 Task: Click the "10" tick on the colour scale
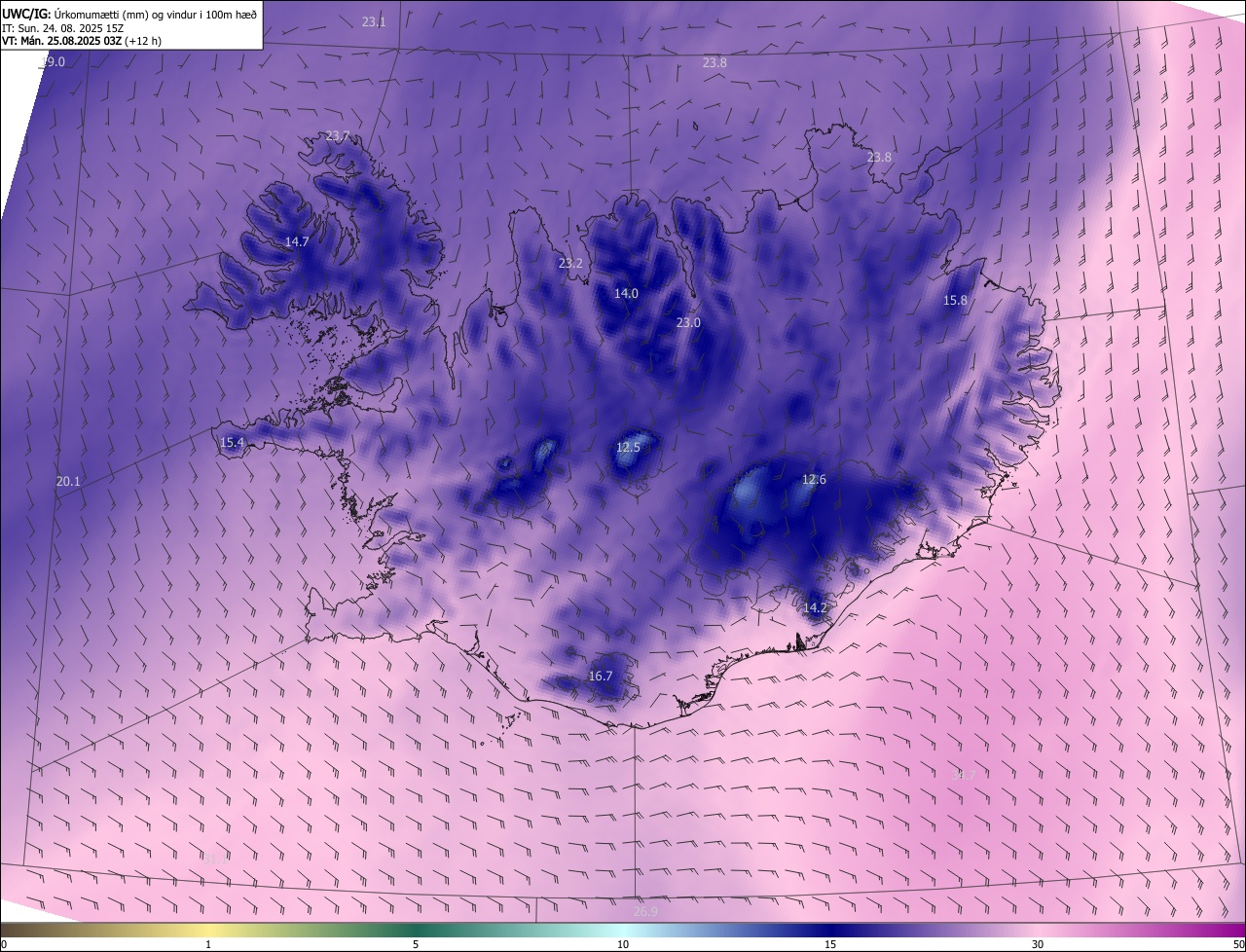[623, 944]
